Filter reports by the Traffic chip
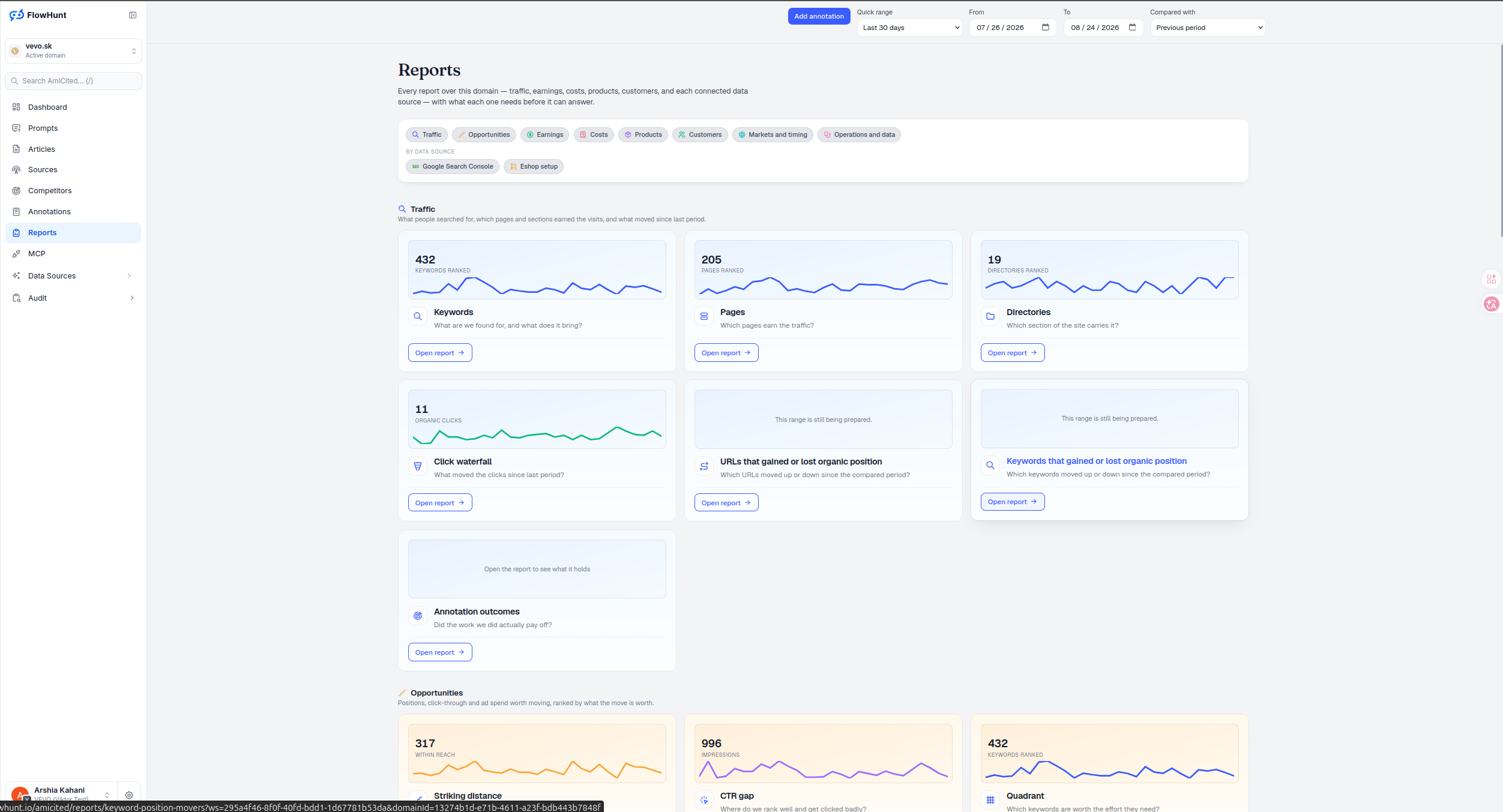Viewport: 1503px width, 812px height. [426, 134]
